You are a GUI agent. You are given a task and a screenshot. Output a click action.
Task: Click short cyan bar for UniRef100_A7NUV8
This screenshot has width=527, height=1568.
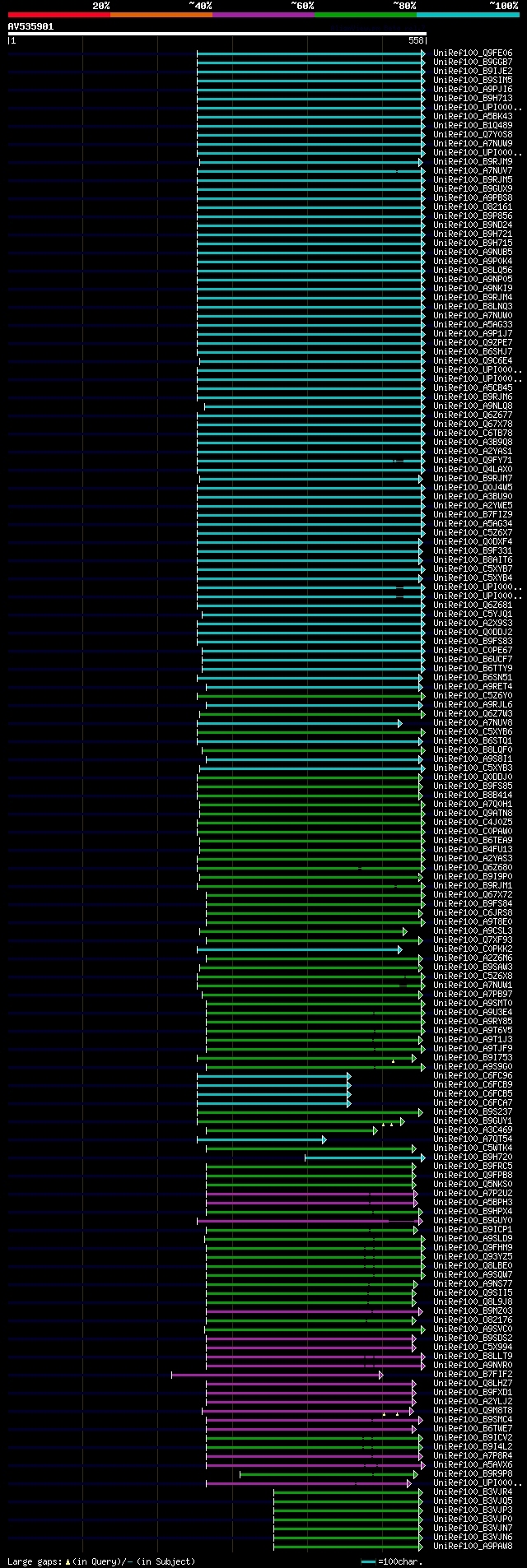[299, 723]
